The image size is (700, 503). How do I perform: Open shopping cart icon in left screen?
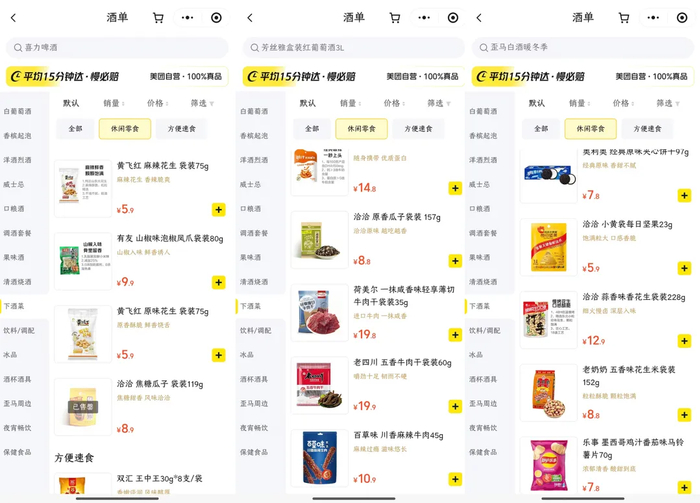[x=158, y=18]
